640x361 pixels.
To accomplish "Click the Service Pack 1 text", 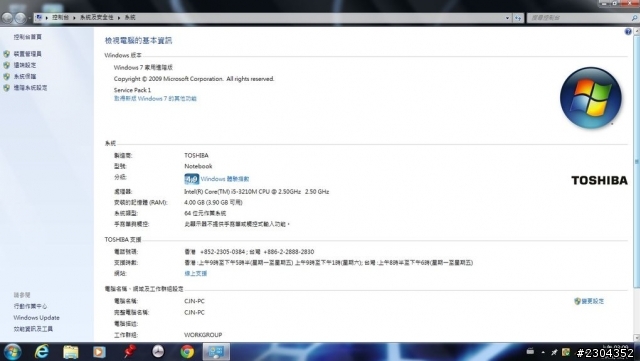I will click(132, 90).
